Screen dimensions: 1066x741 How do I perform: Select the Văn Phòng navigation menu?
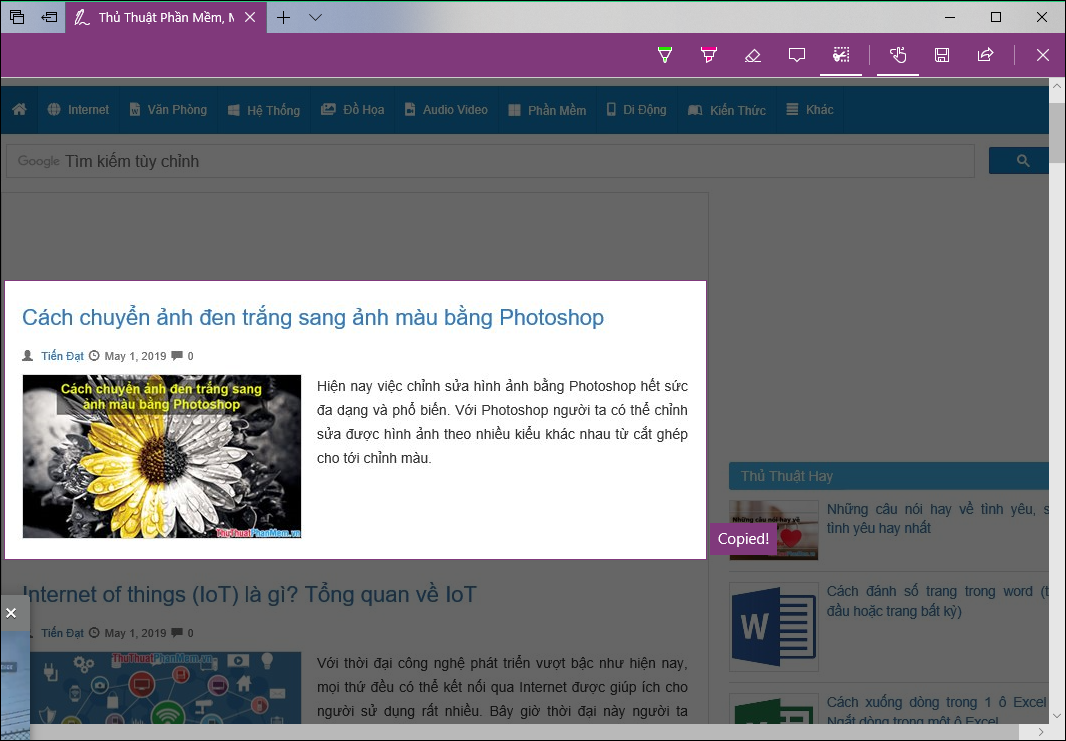(x=167, y=110)
